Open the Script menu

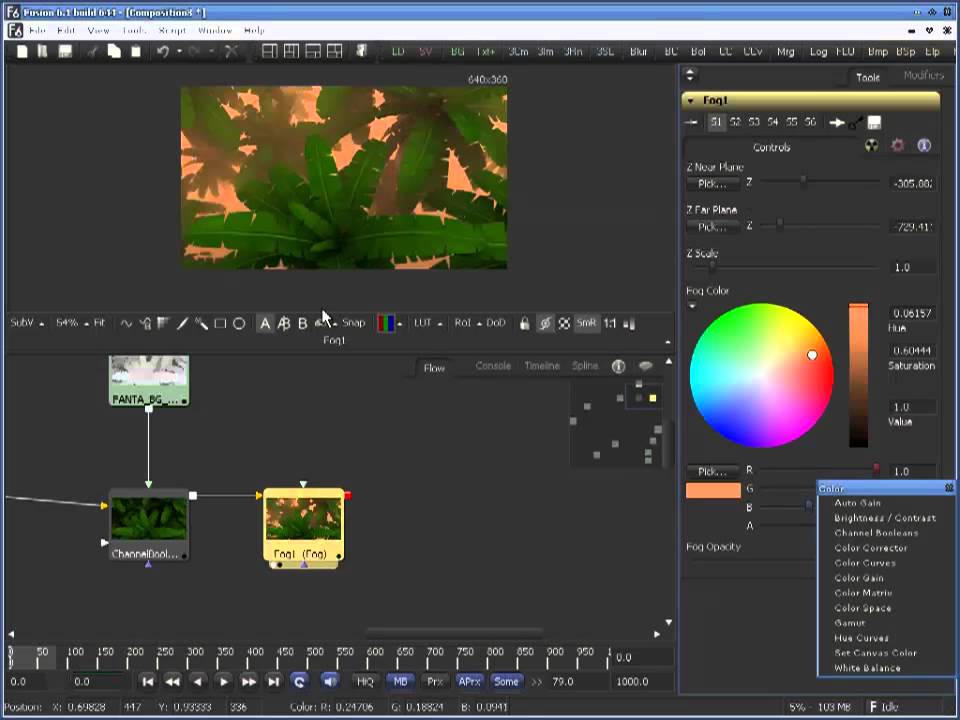pyautogui.click(x=172, y=30)
